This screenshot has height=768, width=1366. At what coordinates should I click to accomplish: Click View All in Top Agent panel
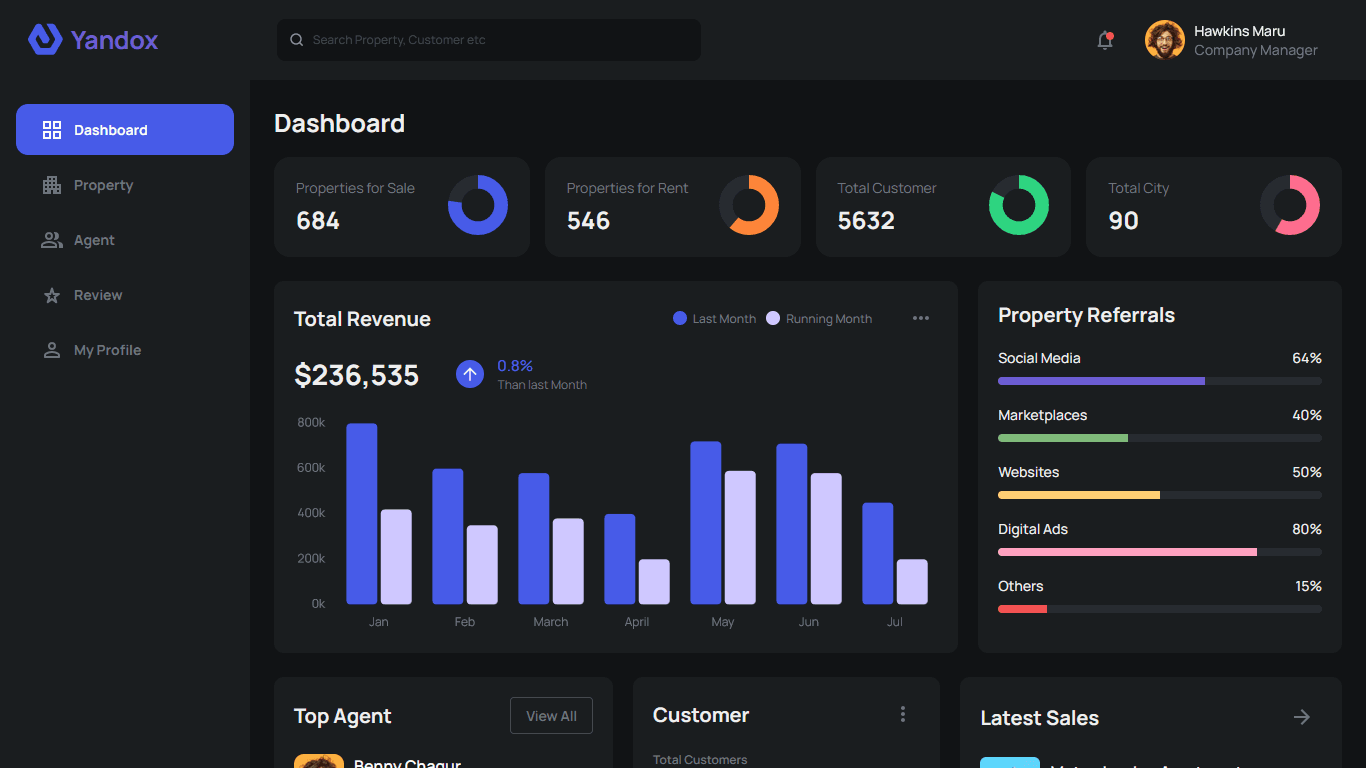point(551,715)
